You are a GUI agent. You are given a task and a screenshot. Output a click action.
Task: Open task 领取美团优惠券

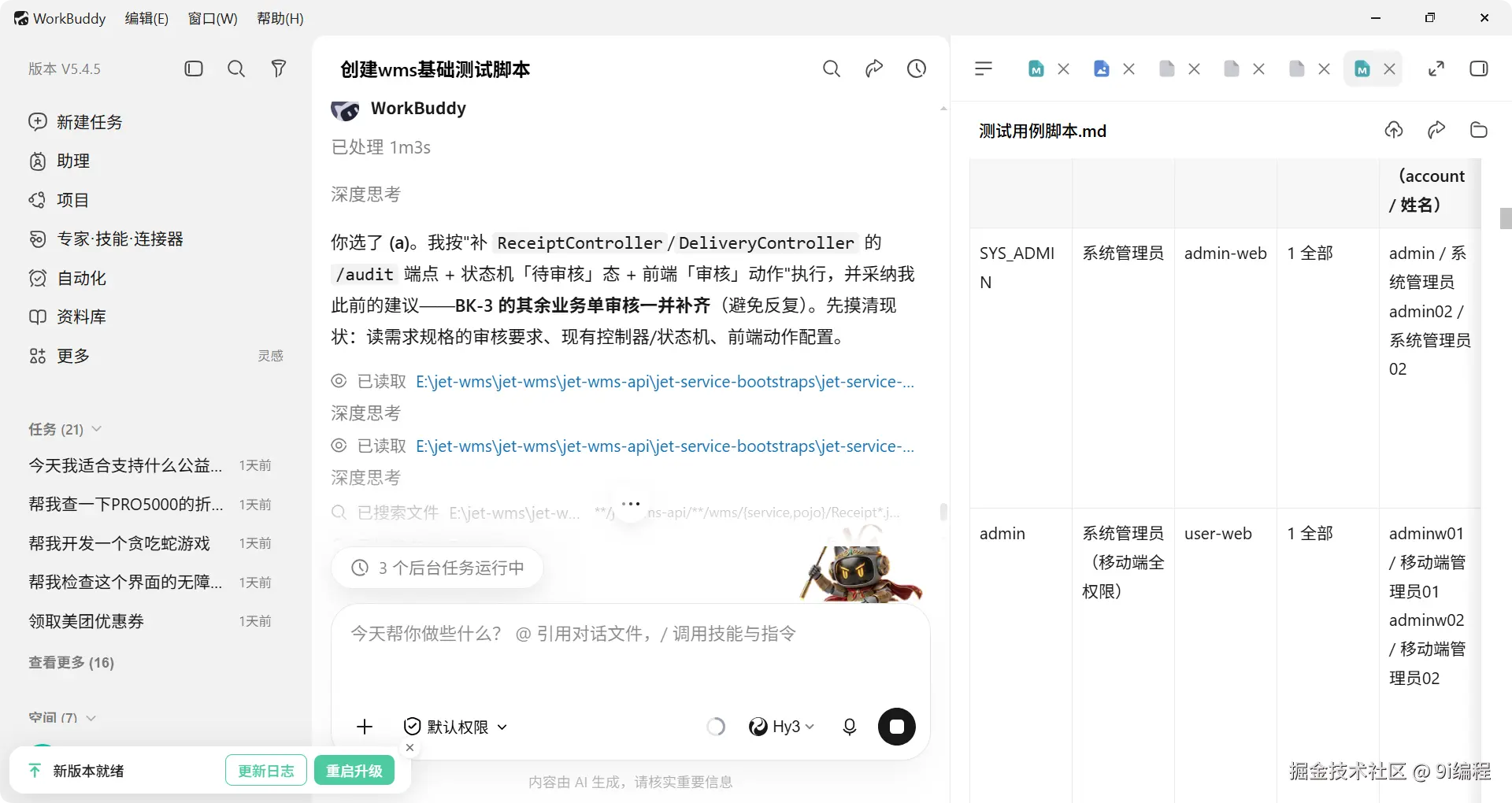[150, 621]
